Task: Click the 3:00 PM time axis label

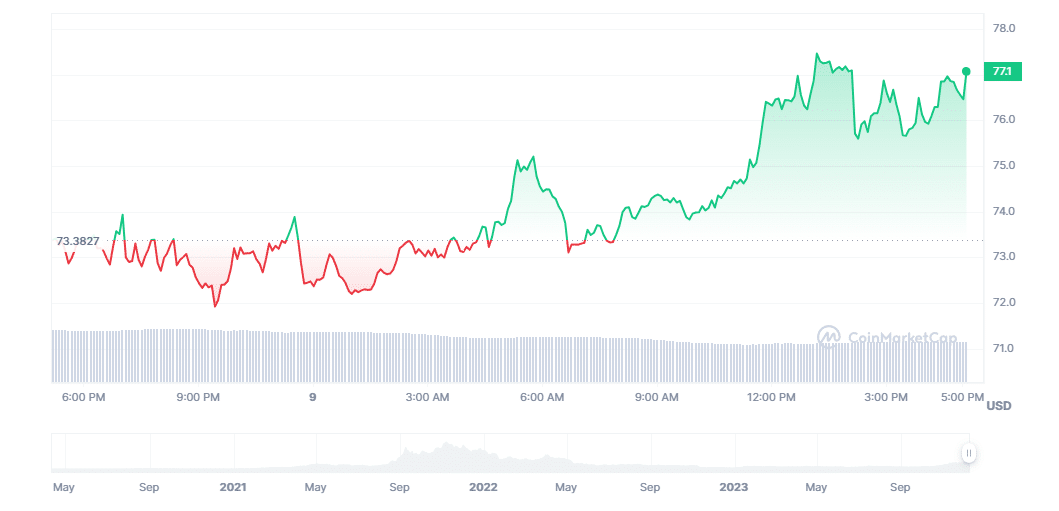Action: coord(886,397)
